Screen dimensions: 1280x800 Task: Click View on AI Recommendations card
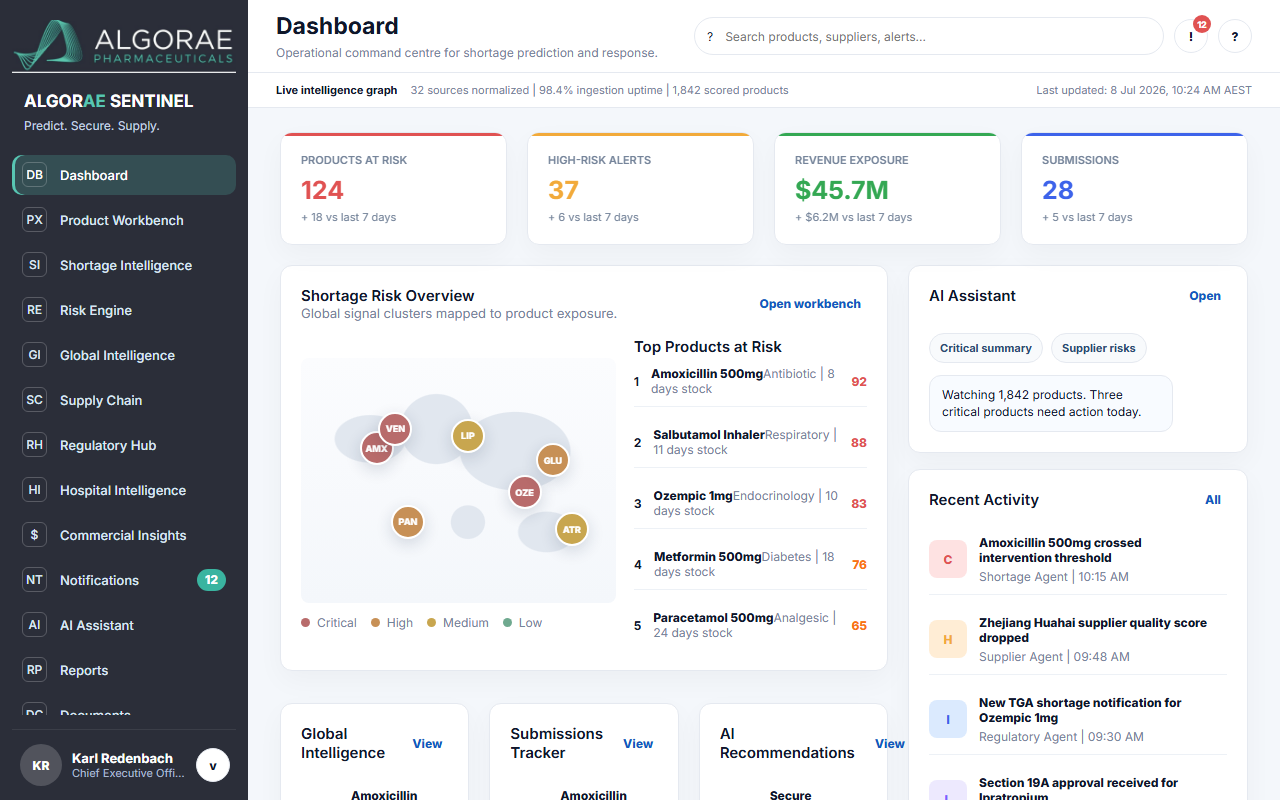pyautogui.click(x=890, y=744)
